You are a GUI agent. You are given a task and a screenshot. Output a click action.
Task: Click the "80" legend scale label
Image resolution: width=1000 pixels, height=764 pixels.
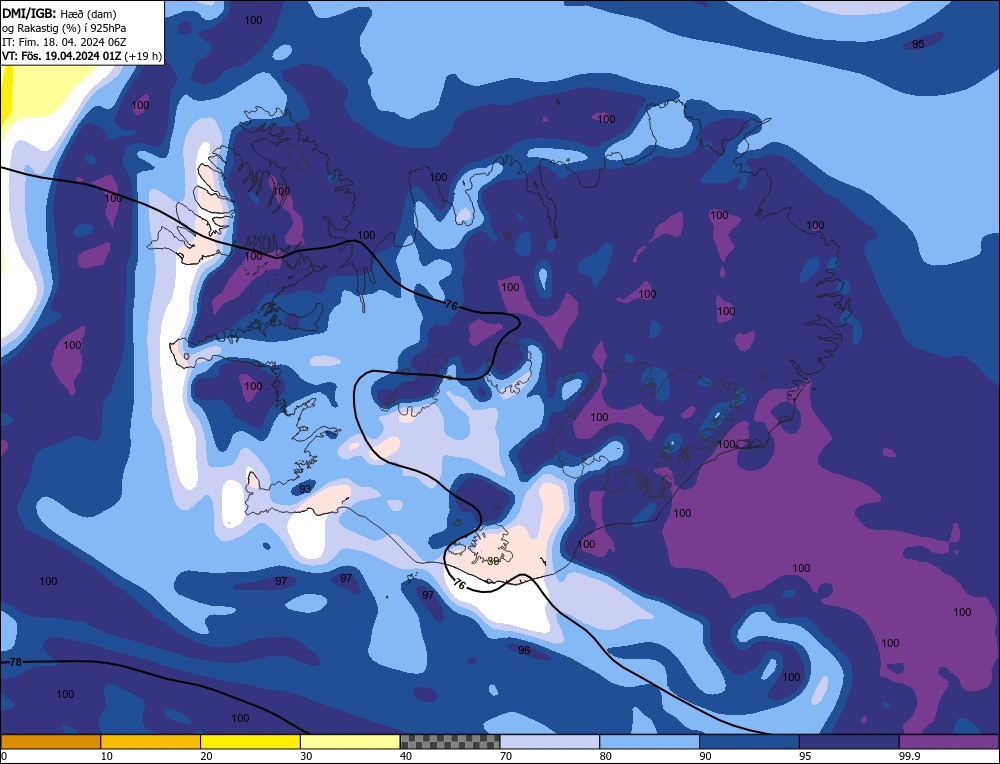tap(606, 756)
